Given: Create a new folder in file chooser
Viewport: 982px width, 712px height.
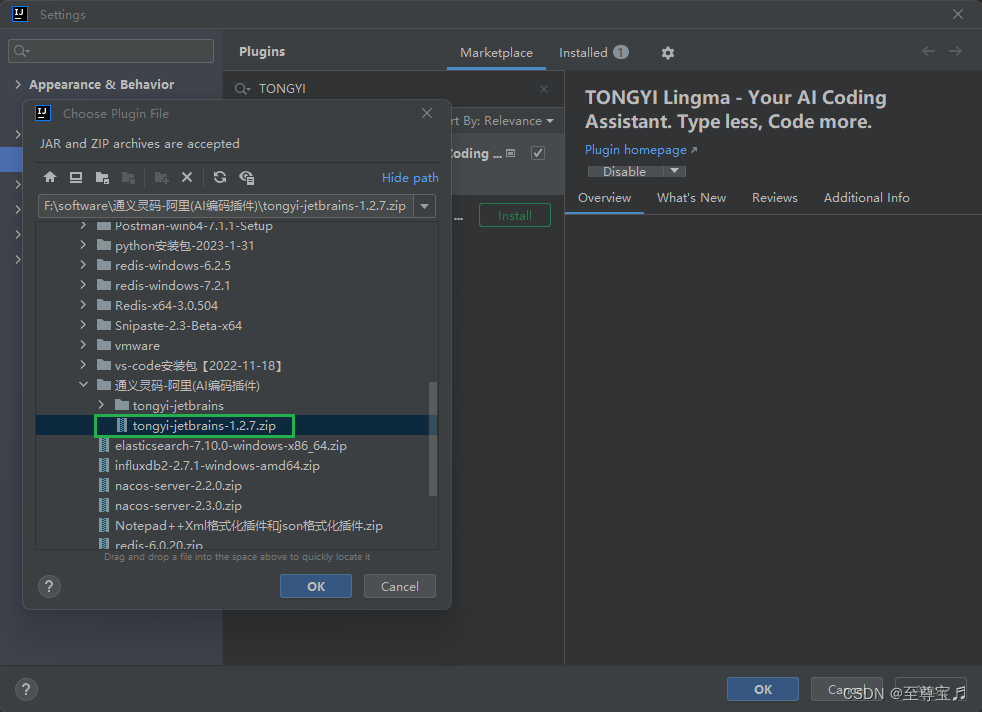Looking at the screenshot, I should pos(162,177).
